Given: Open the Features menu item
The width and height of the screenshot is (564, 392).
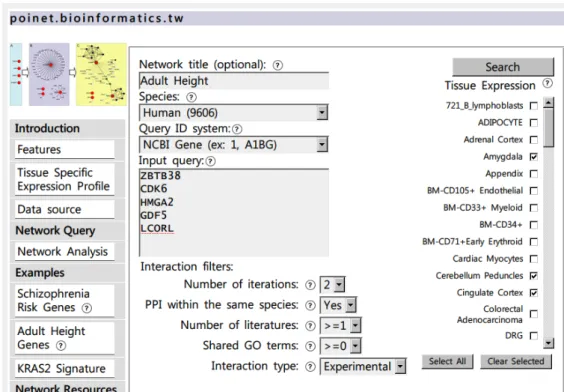Looking at the screenshot, I should 64,150.
